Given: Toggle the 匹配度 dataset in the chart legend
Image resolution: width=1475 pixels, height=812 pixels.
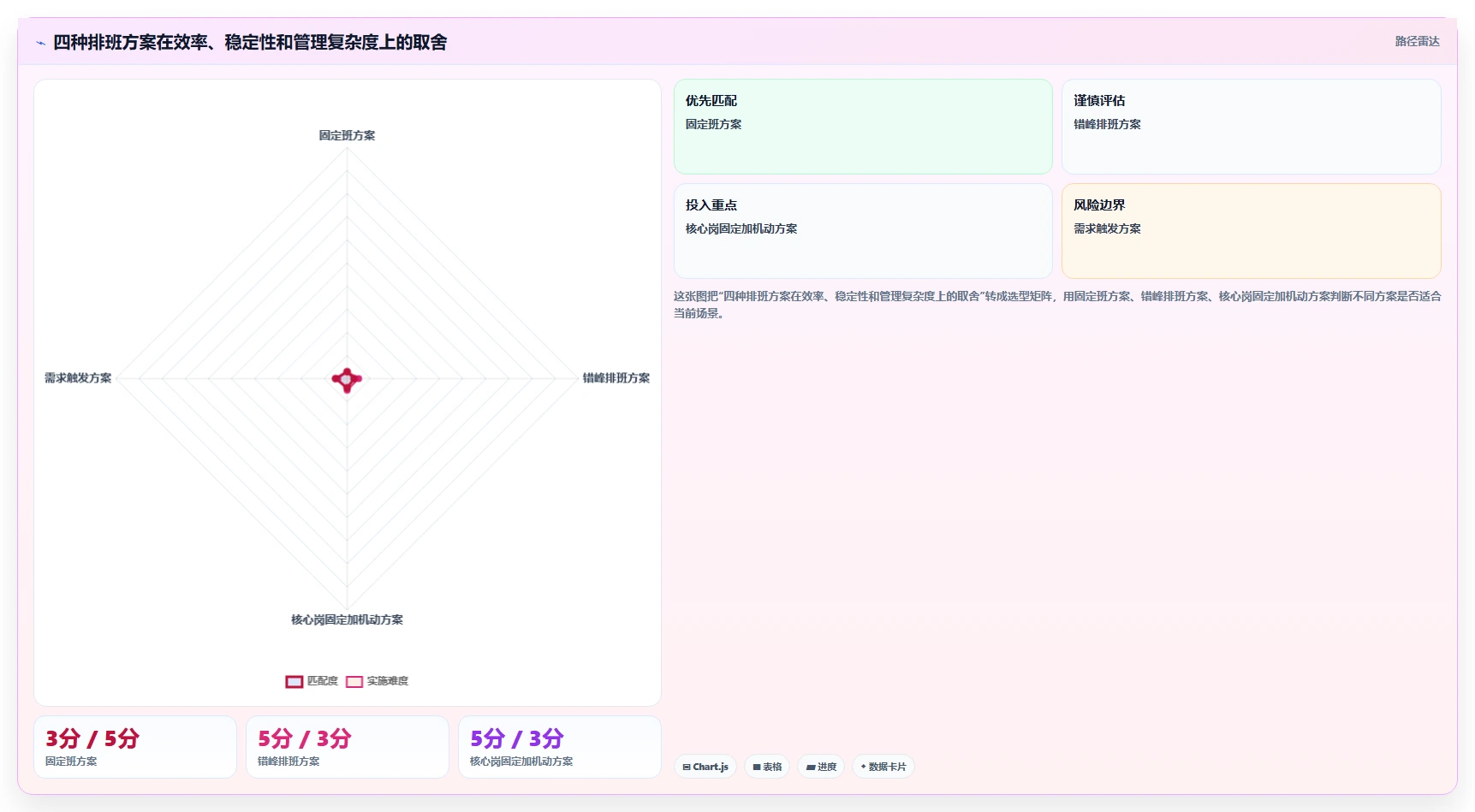Looking at the screenshot, I should coord(312,681).
